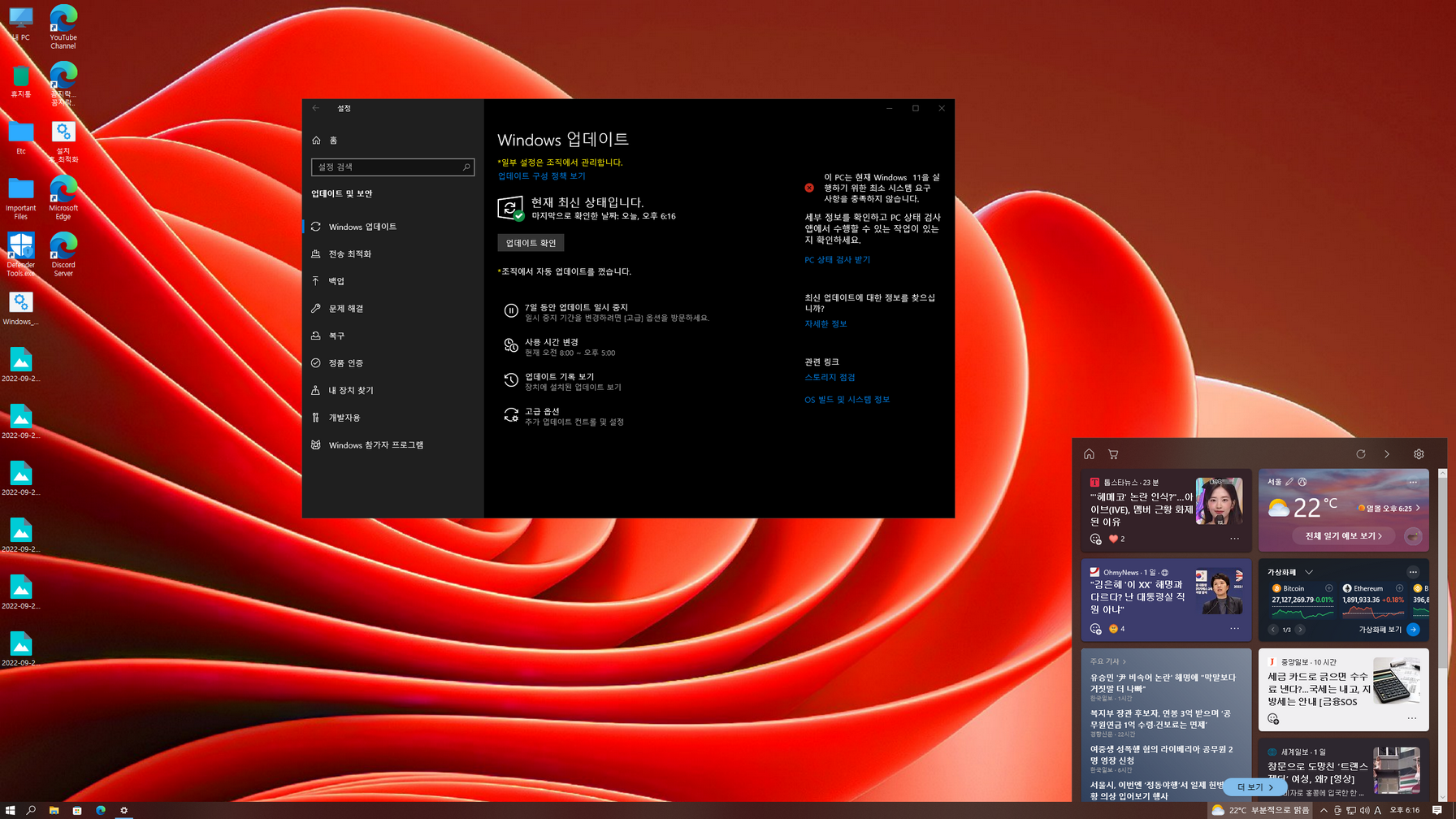Open File Explorer from the taskbar

(54, 810)
